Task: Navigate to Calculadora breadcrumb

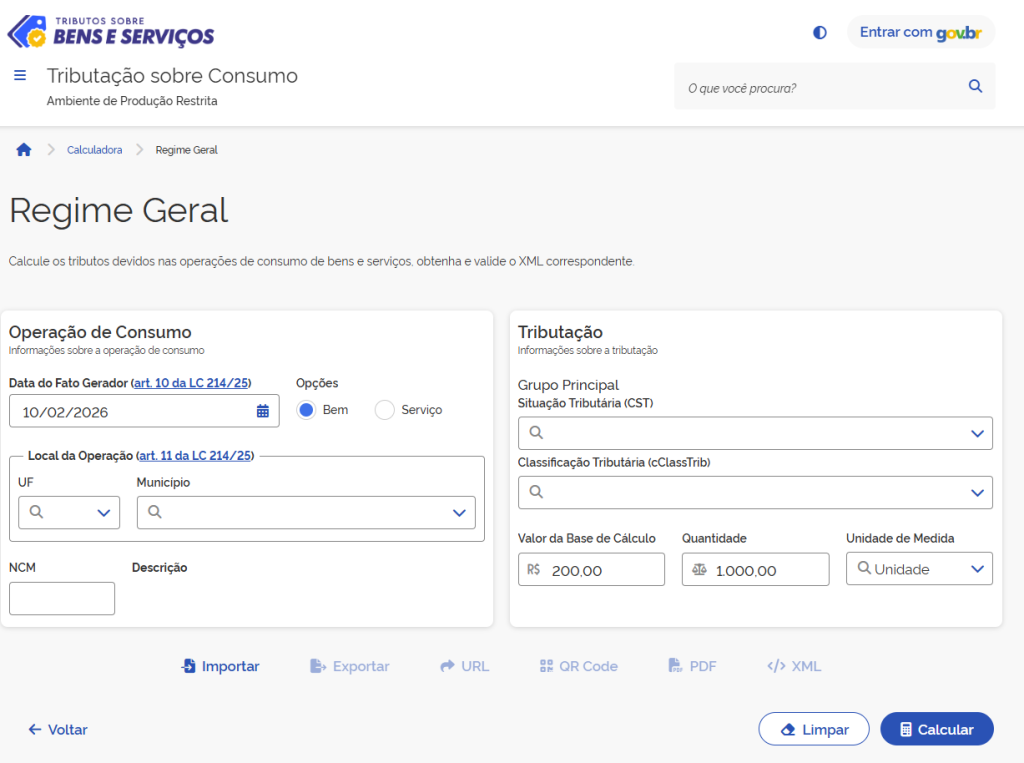Action: pyautogui.click(x=94, y=150)
